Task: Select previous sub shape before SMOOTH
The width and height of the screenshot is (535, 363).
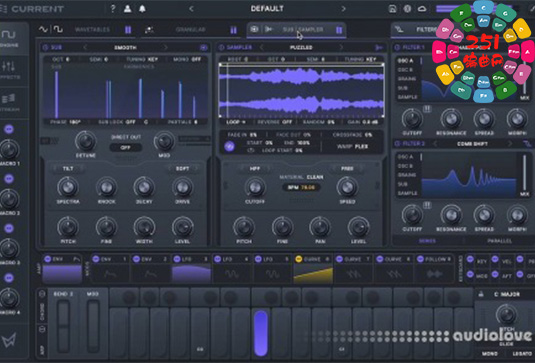Action: 85,47
